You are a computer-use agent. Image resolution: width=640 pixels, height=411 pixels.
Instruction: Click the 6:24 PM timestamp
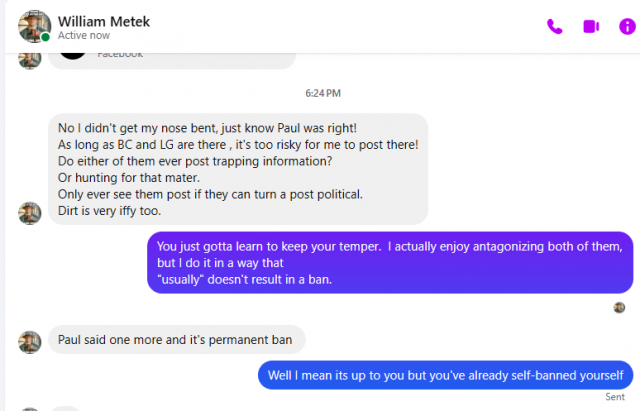point(323,93)
